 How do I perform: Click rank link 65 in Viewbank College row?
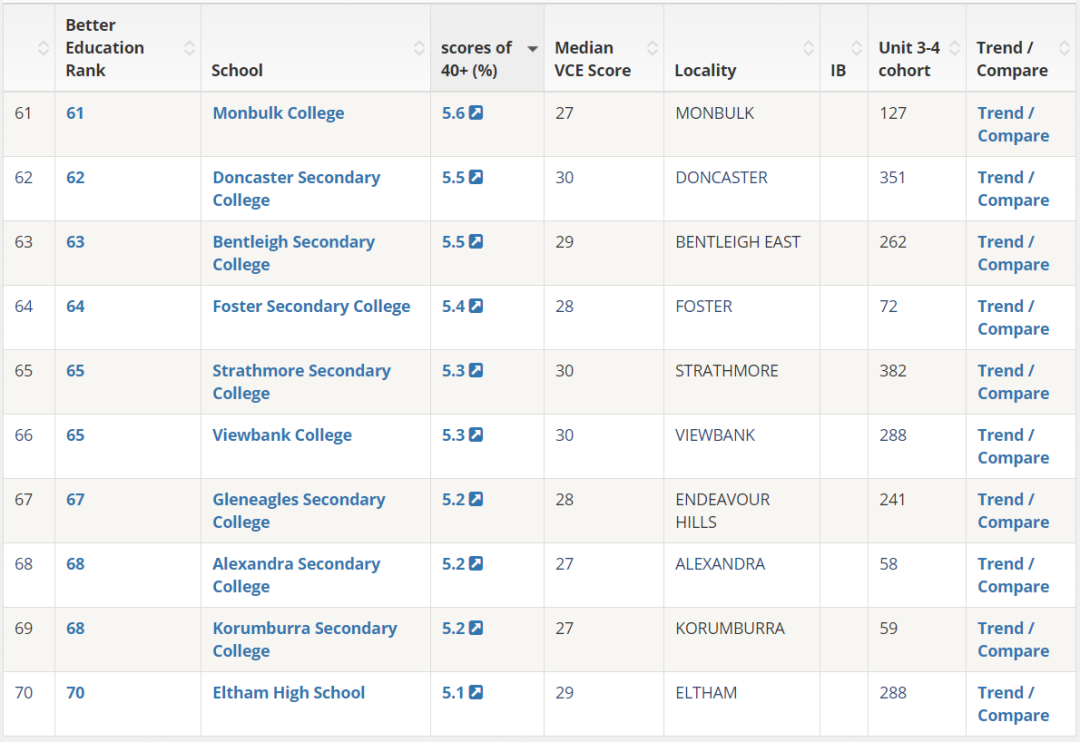click(75, 435)
